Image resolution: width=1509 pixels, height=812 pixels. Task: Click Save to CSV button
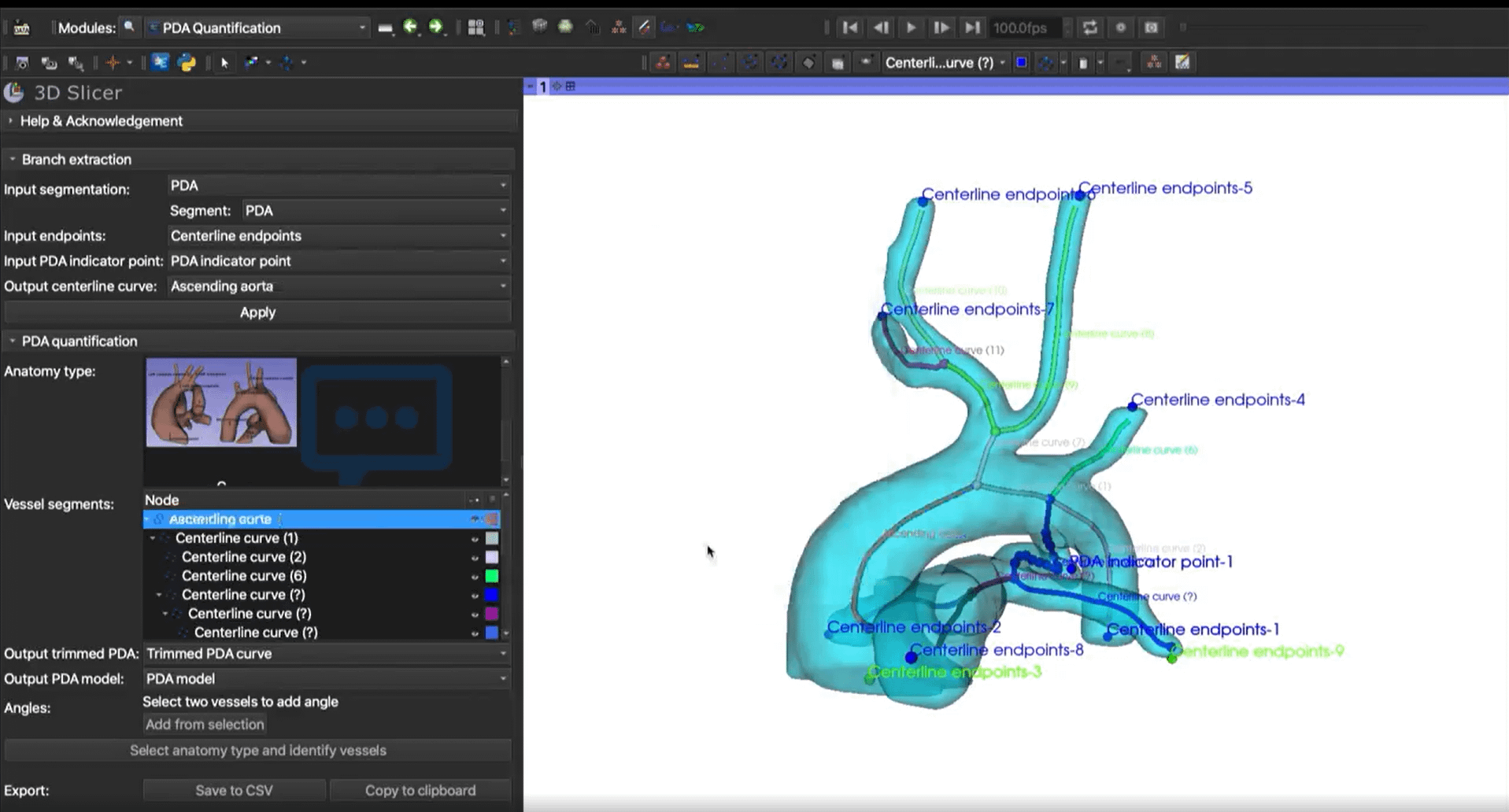coord(234,790)
